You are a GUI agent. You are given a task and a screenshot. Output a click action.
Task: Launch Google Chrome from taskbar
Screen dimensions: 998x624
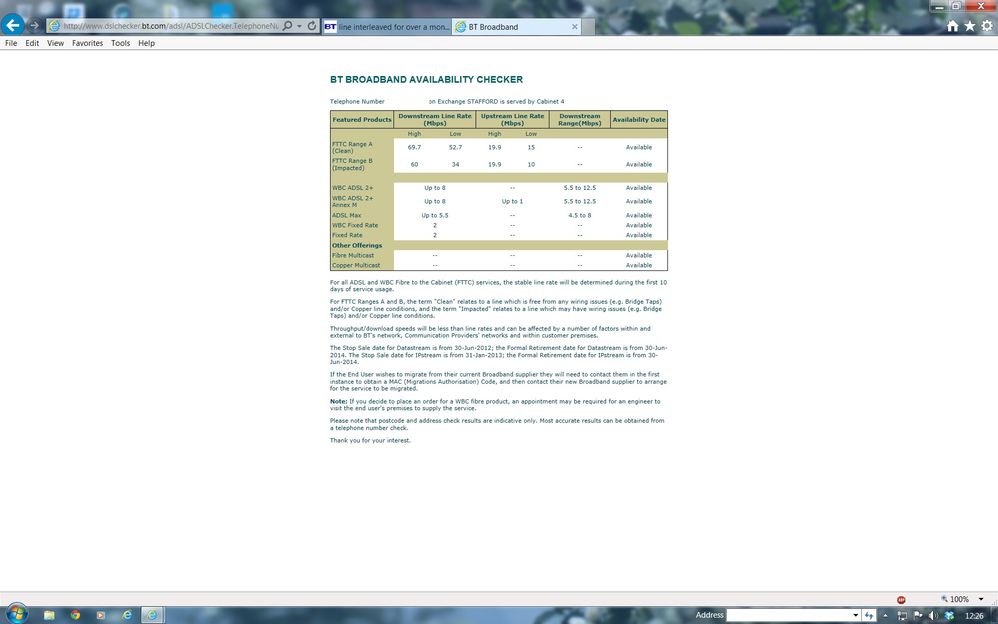[75, 615]
